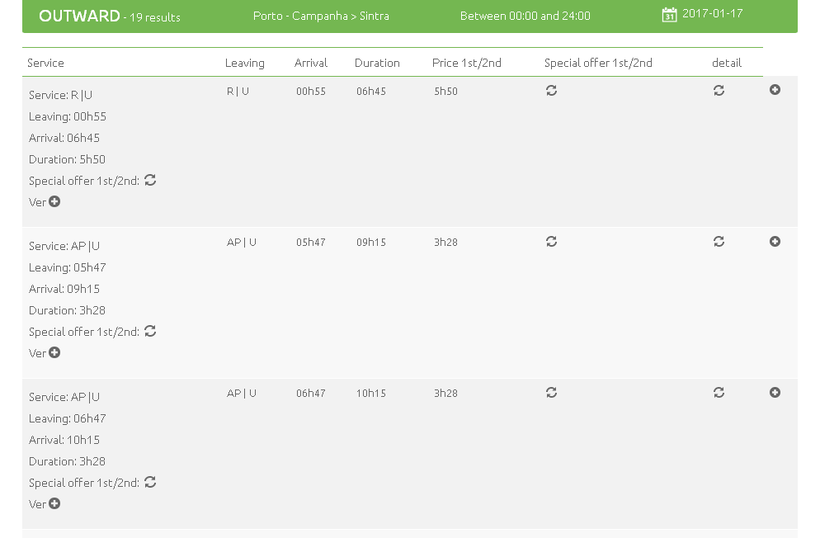820x538 pixels.
Task: Click Ver plus icon under 05h47 service
Action: tap(54, 353)
